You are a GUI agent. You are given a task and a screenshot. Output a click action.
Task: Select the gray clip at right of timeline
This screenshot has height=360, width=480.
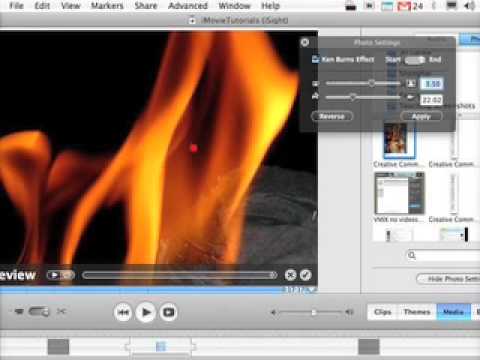(369, 347)
